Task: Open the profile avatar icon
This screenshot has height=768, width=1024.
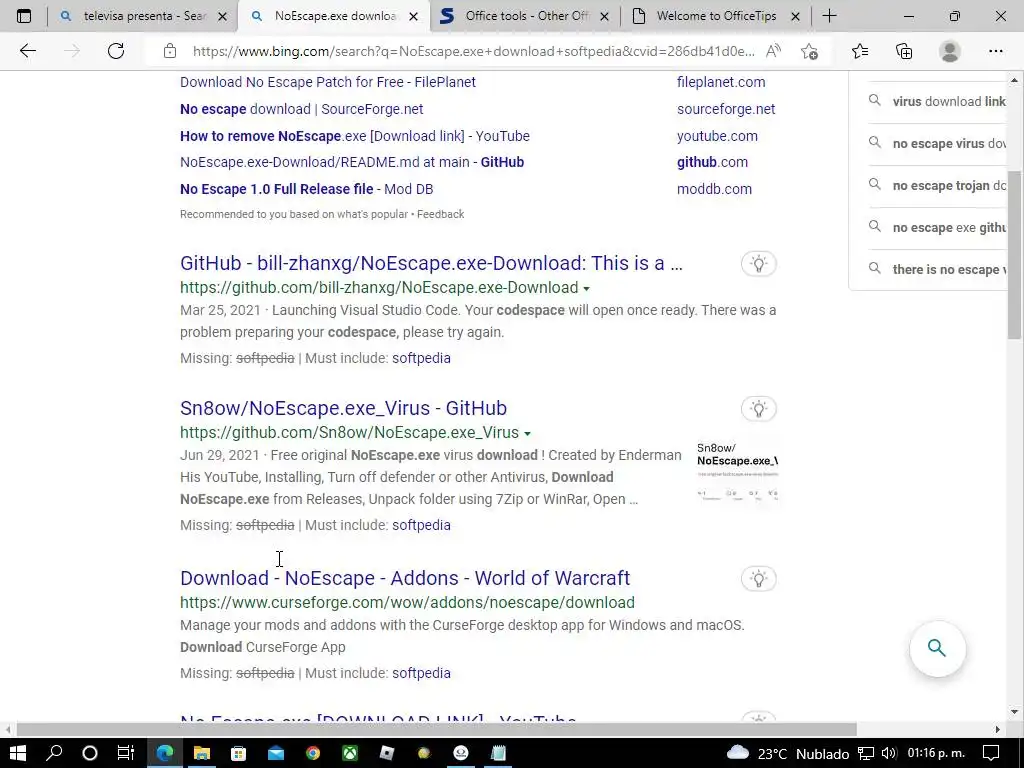Action: [950, 51]
